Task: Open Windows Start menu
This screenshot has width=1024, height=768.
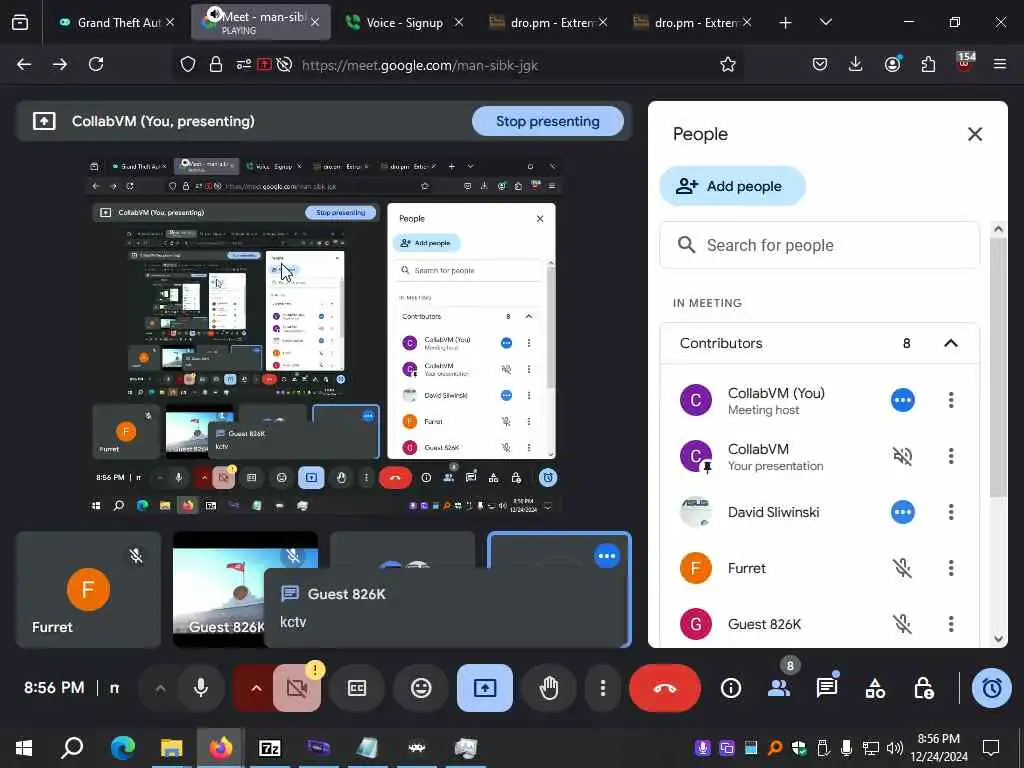Action: click(24, 748)
